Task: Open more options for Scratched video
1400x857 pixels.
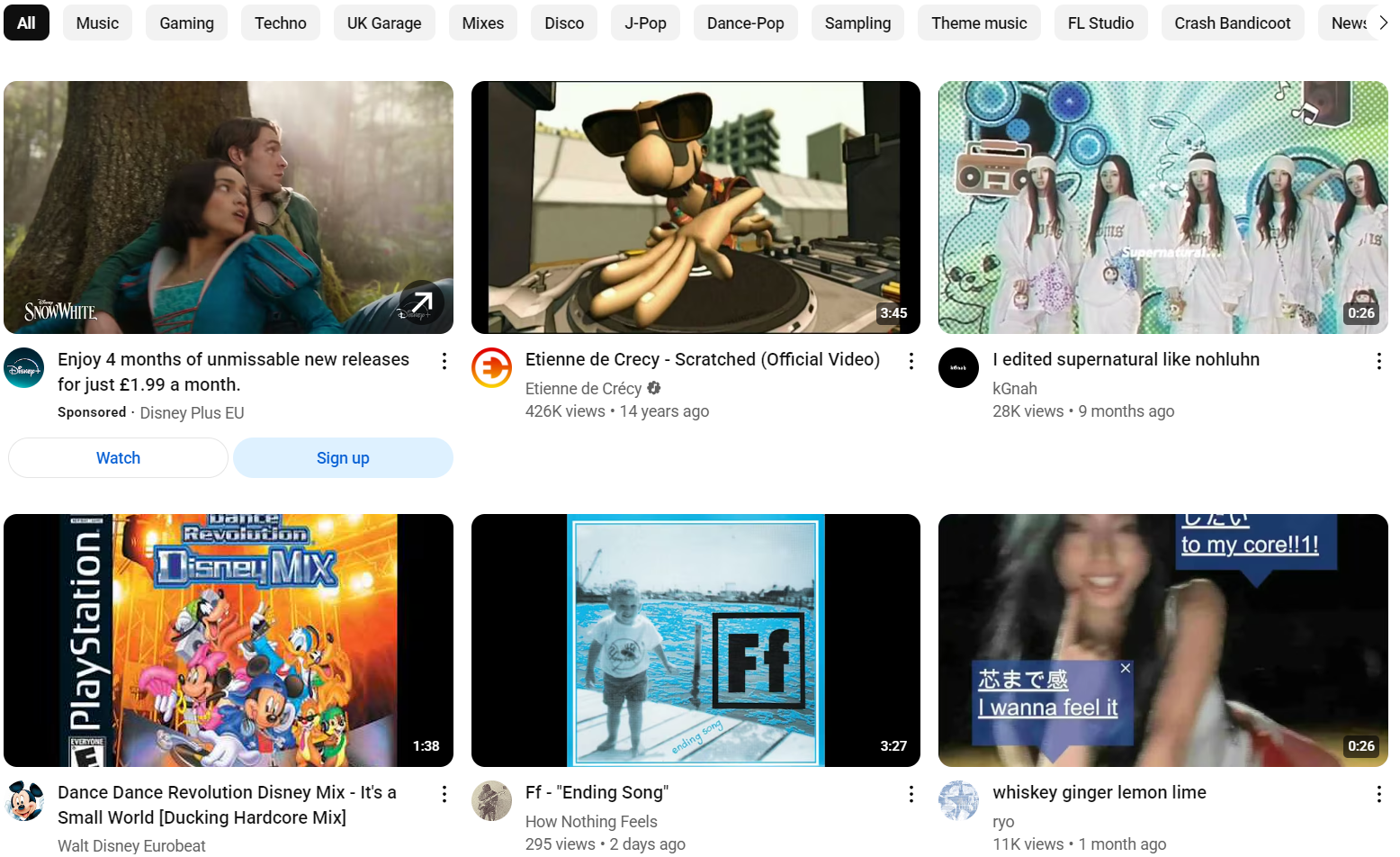Action: [x=911, y=361]
